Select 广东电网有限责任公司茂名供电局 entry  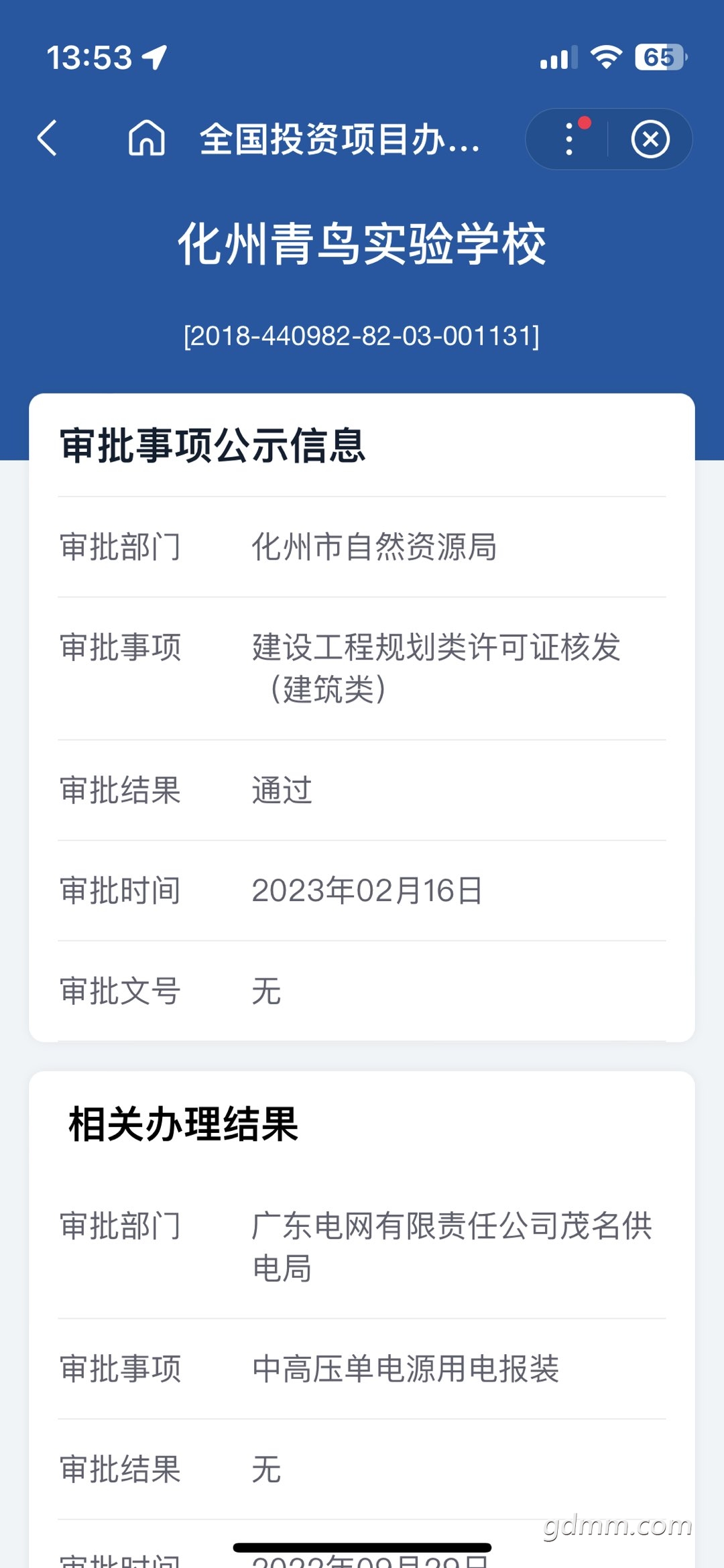pos(452,1247)
